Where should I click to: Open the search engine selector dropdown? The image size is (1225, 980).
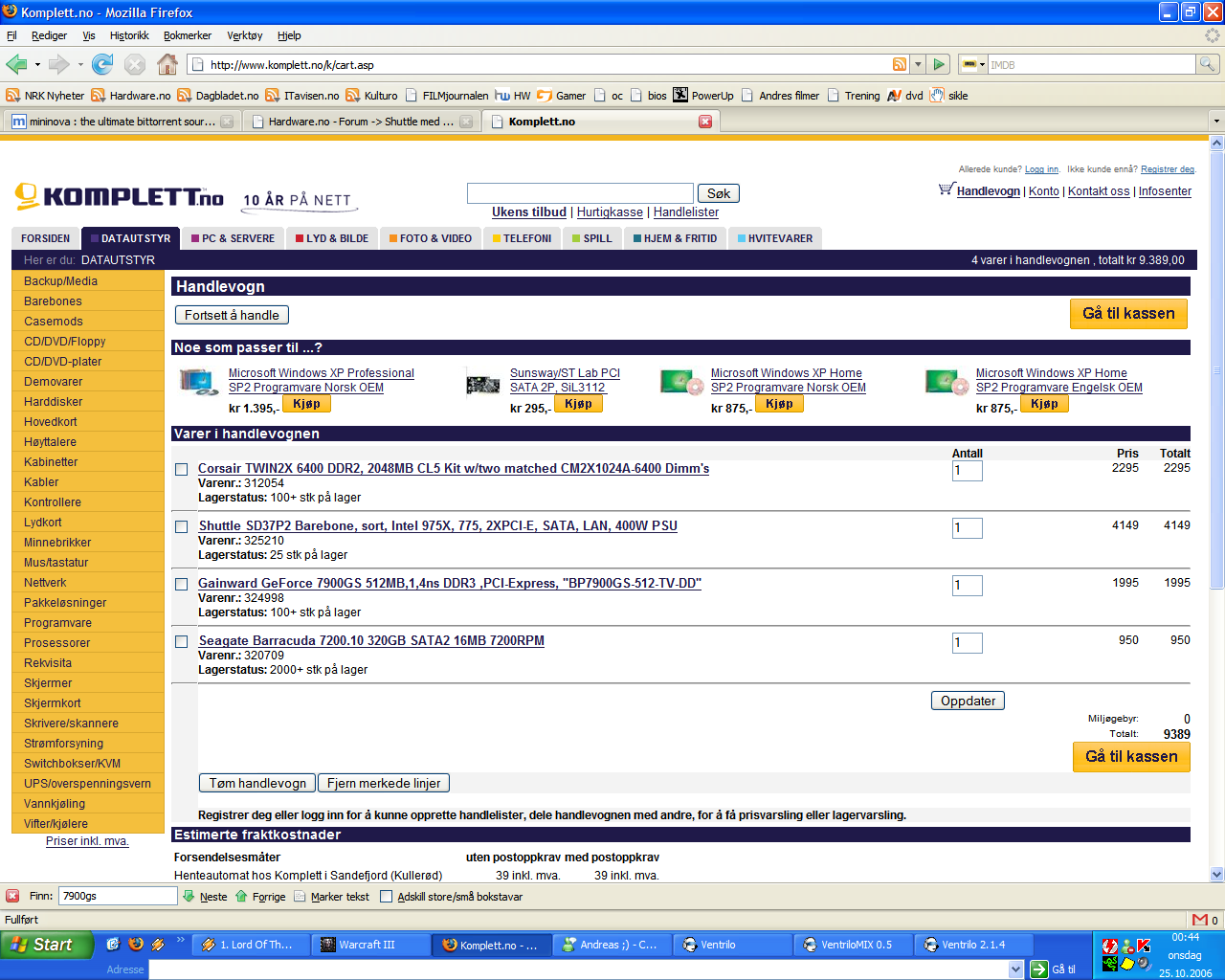click(973, 64)
